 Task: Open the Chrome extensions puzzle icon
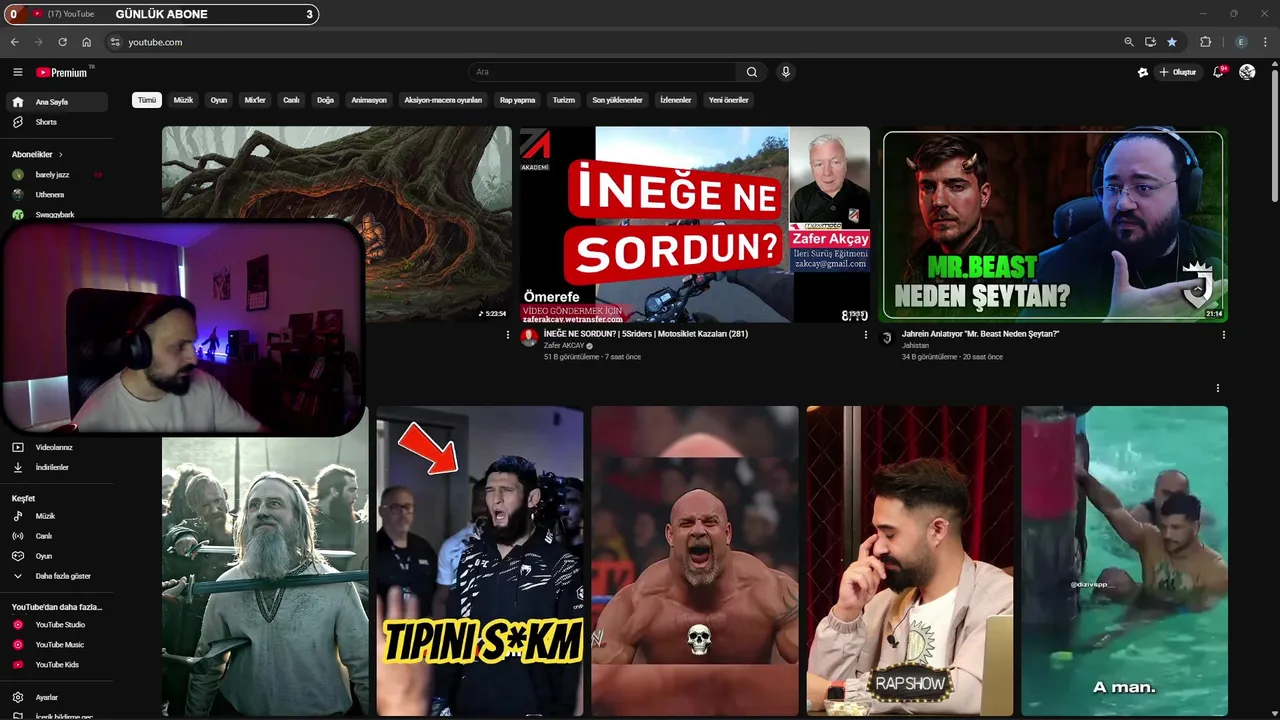[1205, 42]
